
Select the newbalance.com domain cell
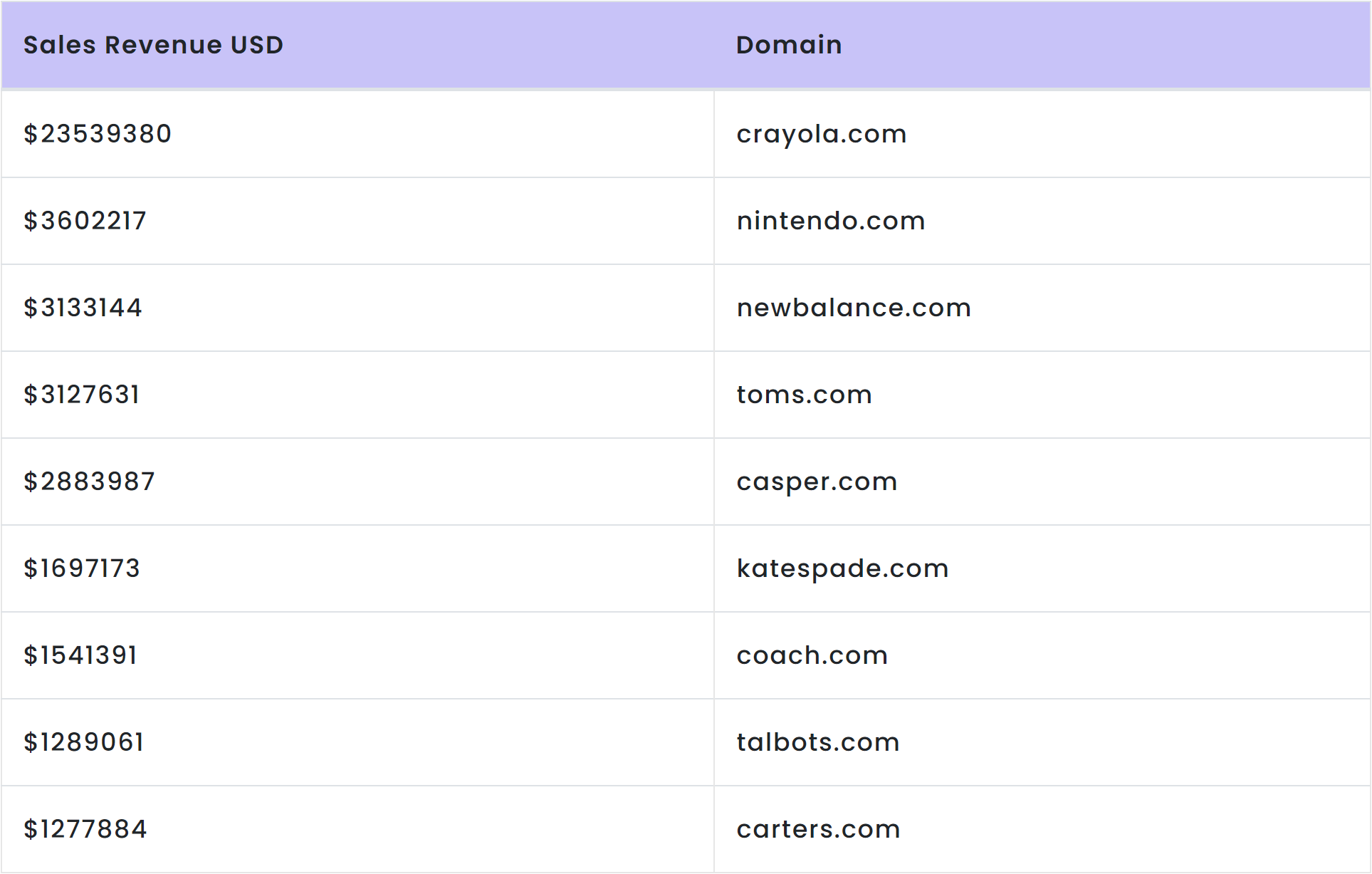[854, 308]
